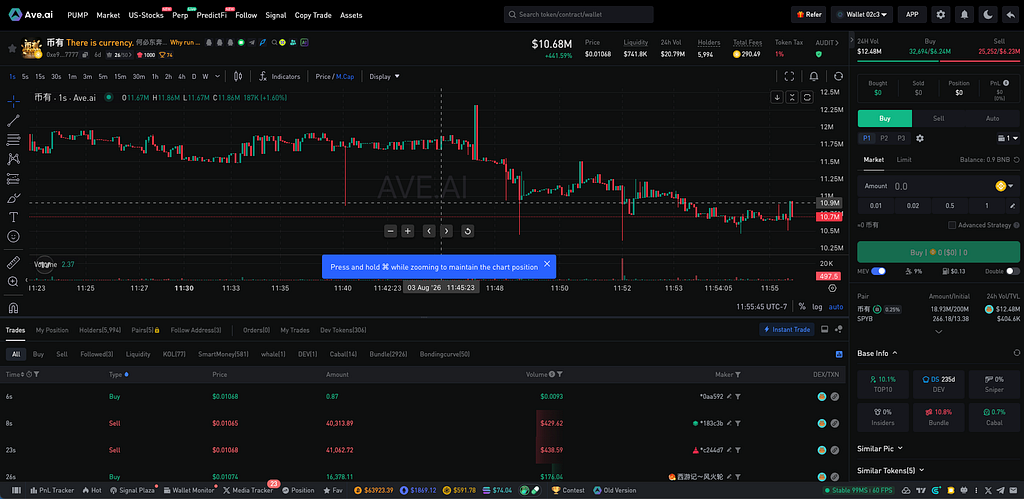1024x499 pixels.
Task: Select the zoom-in magnifier tool
Action: (x=13, y=282)
